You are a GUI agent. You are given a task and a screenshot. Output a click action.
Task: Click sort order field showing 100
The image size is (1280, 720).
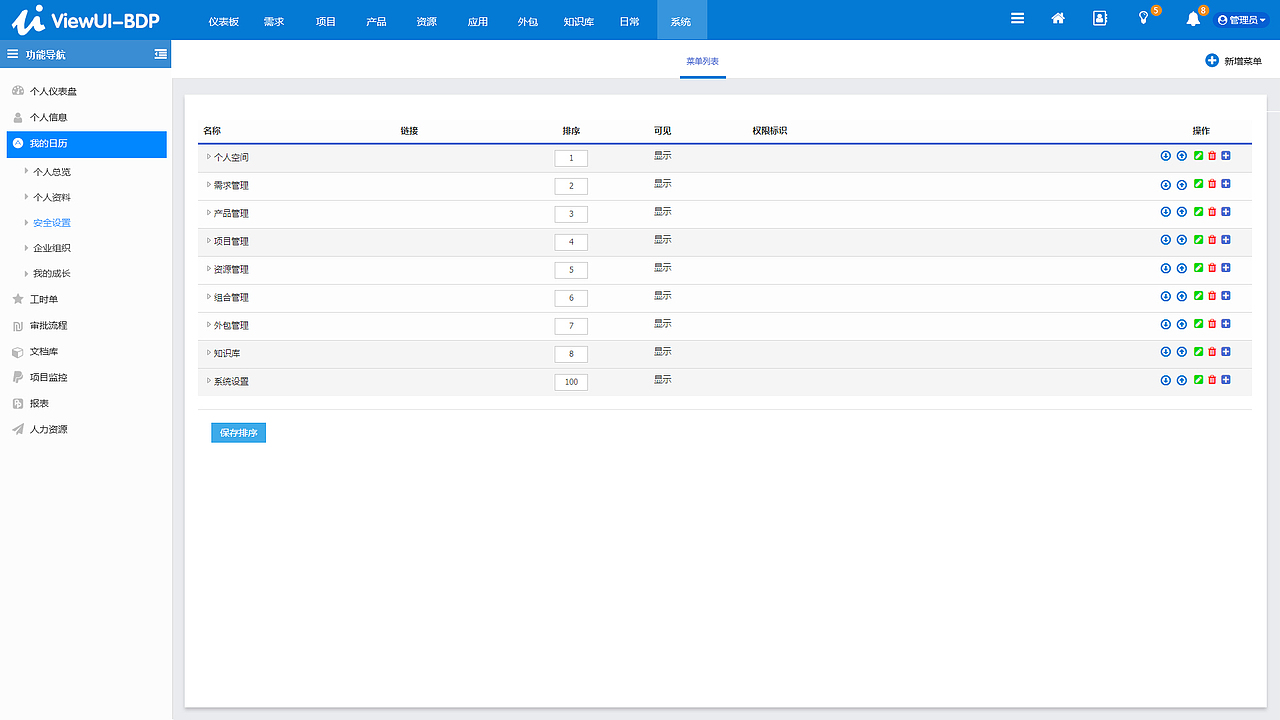pyautogui.click(x=571, y=382)
